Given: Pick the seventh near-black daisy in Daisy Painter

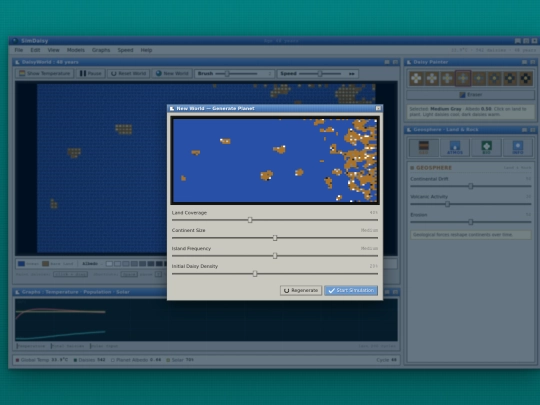Looking at the screenshot, I should coord(510,79).
